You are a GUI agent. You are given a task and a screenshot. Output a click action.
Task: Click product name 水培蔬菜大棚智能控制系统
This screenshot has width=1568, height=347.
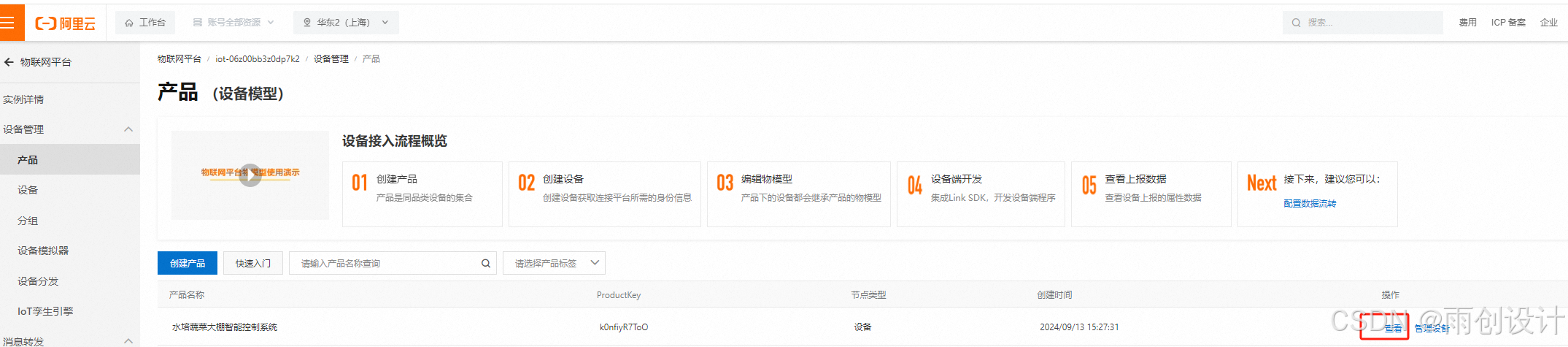pyautogui.click(x=225, y=327)
